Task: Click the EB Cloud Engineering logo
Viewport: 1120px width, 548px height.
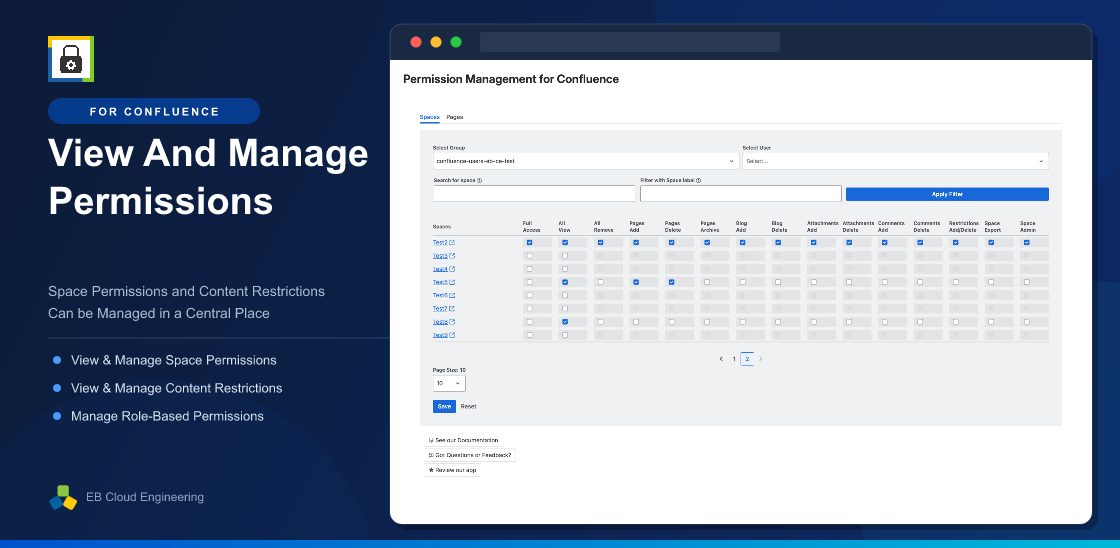Action: 63,497
